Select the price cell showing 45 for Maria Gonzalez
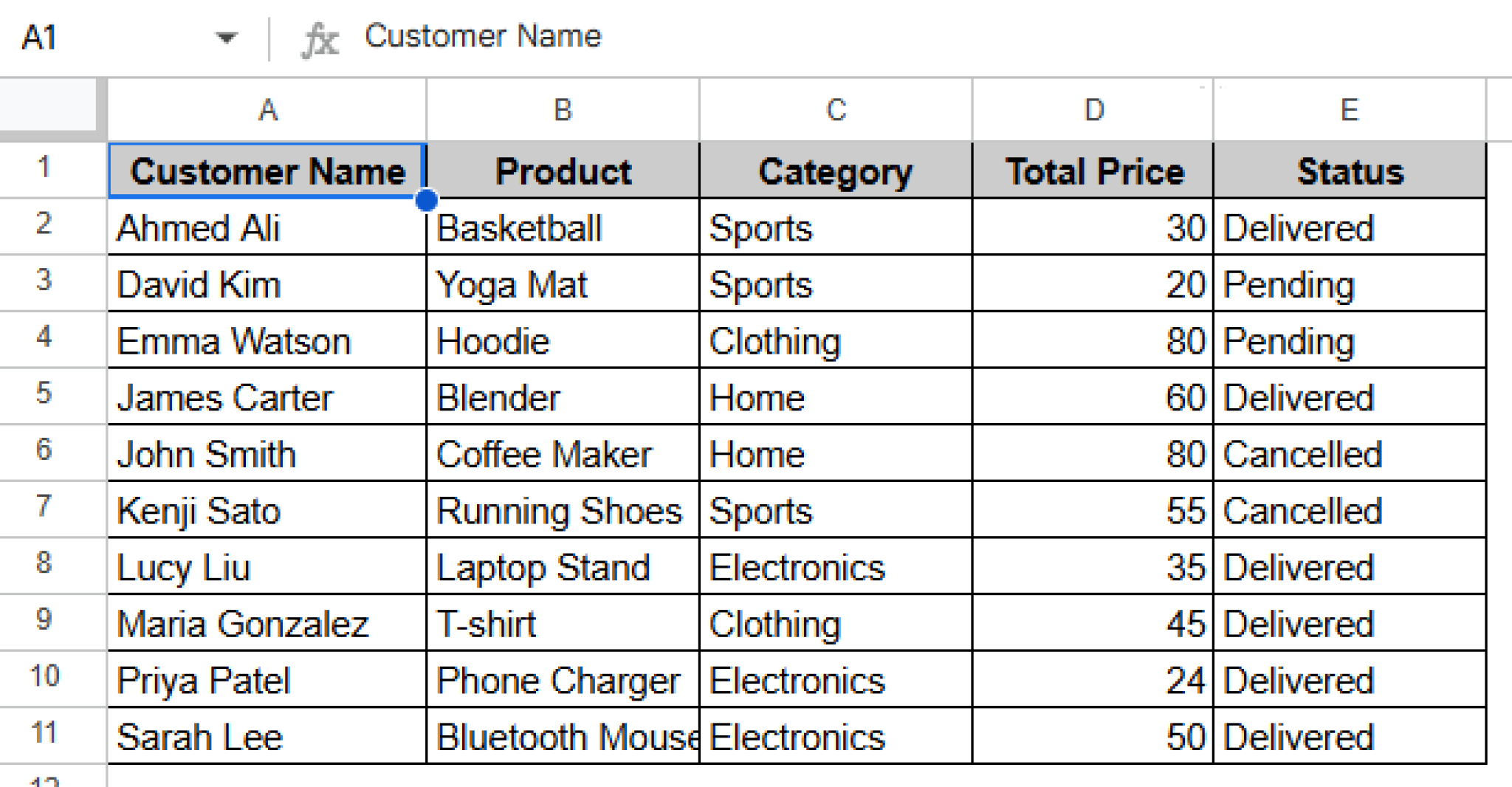 click(1094, 624)
